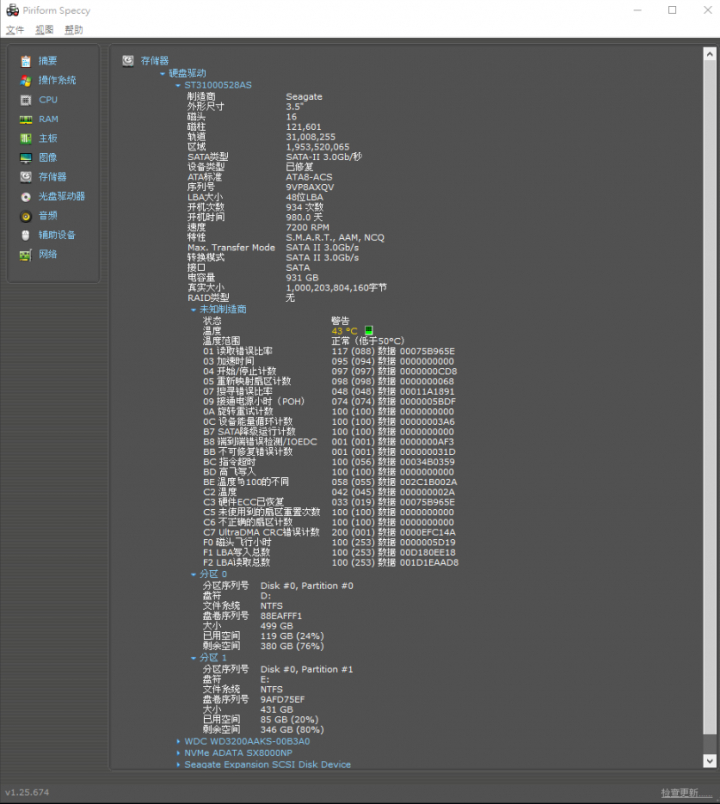Click the 警告 status value
Viewport: 720px width, 804px height.
[x=340, y=321]
